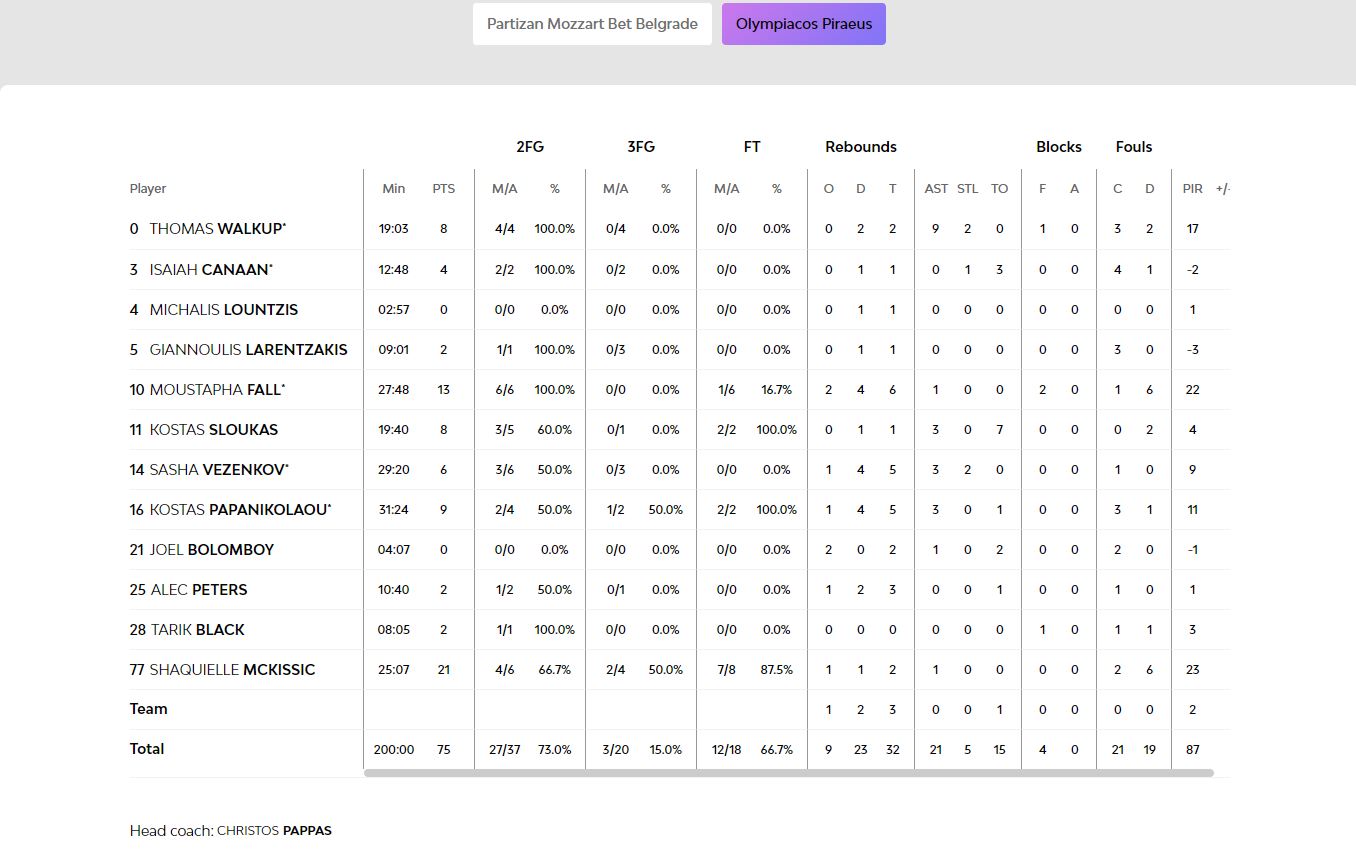Viewport: 1356px width, 856px height.
Task: Select Shaquielle McKissic's name
Action: 232,669
